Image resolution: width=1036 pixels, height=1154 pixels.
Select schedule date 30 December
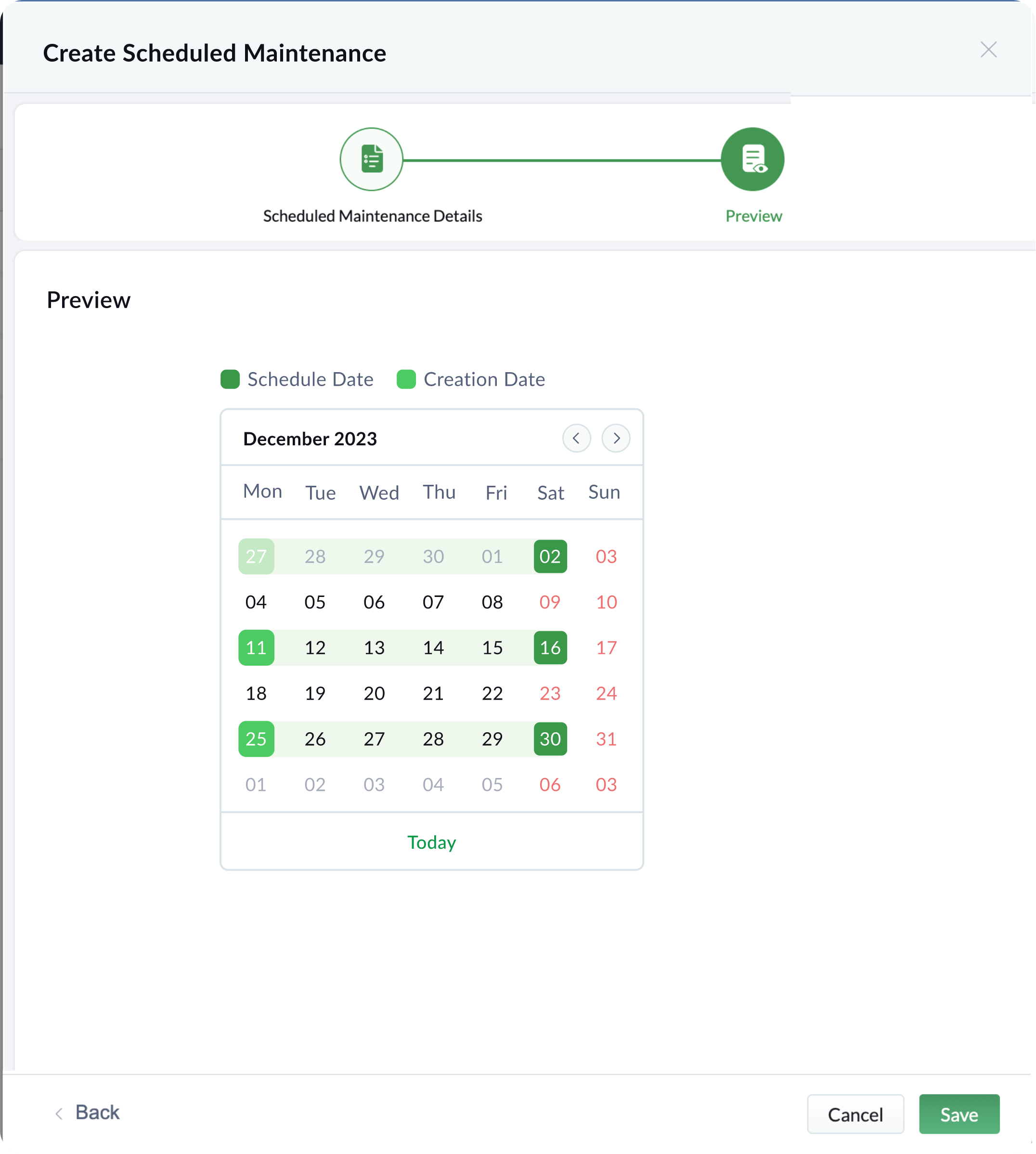click(x=550, y=739)
